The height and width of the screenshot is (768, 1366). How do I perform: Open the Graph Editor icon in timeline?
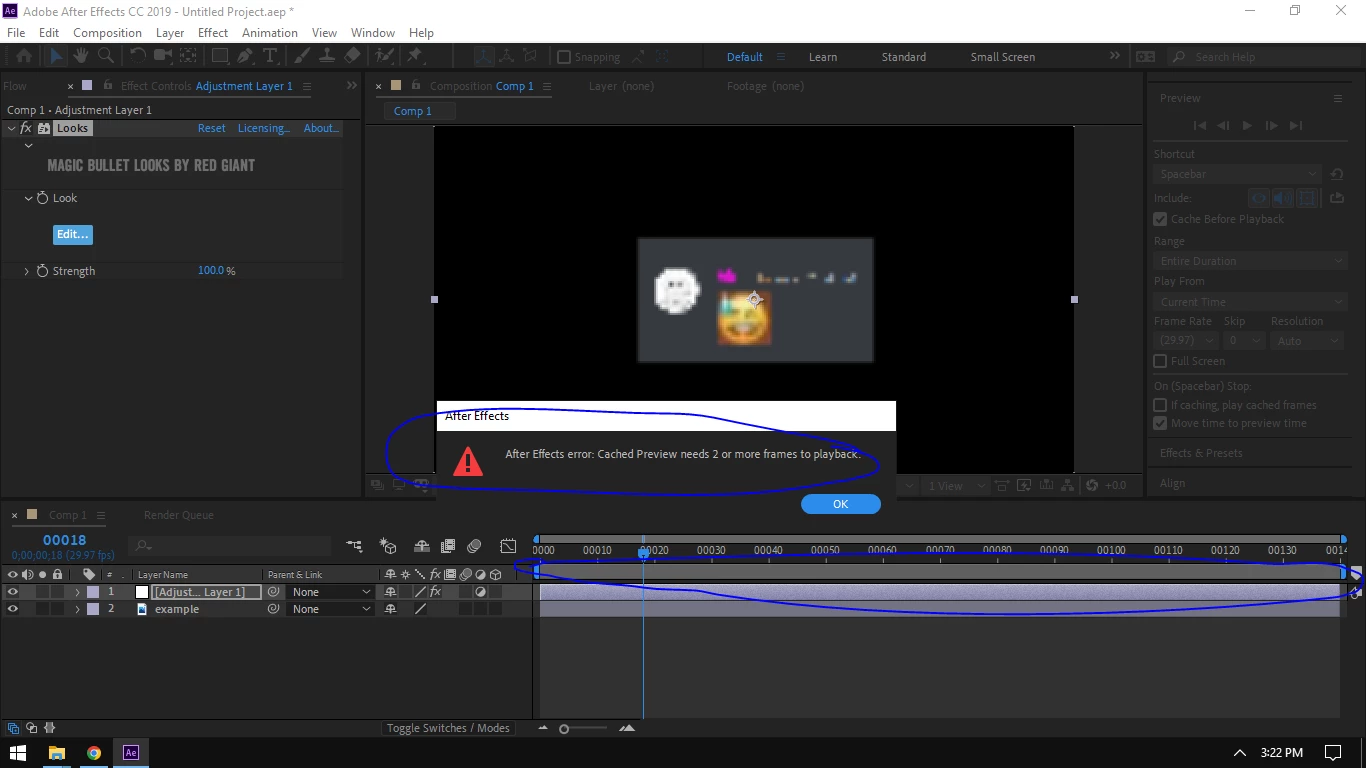click(x=508, y=546)
